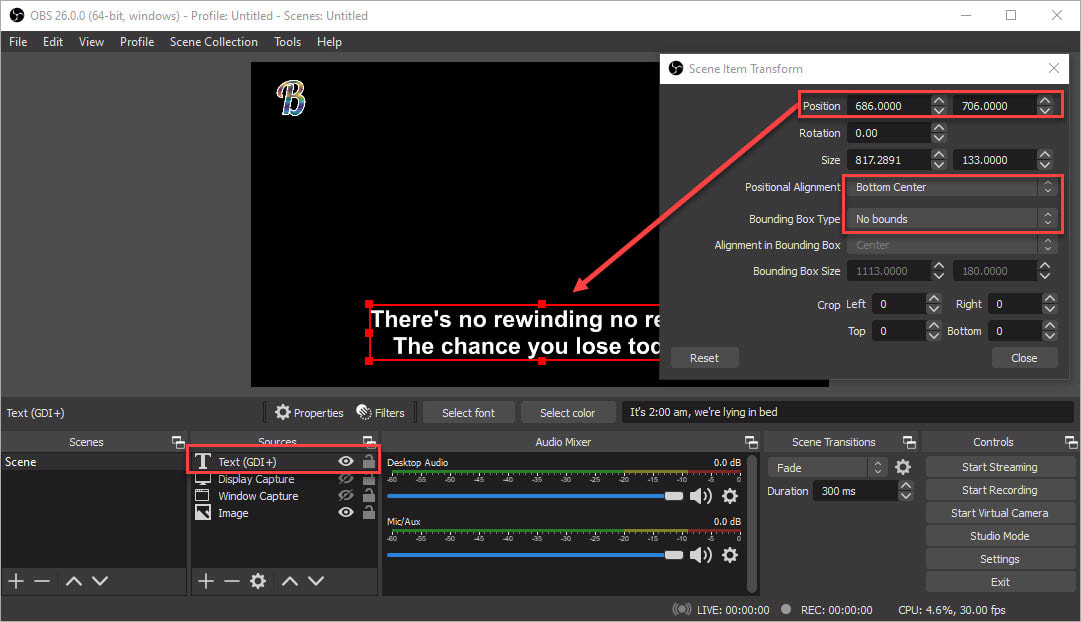Open Filters for Text (GDI+) source

click(381, 412)
